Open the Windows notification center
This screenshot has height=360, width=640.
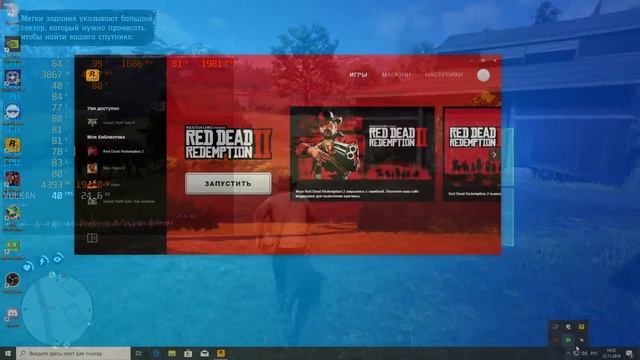[630, 353]
